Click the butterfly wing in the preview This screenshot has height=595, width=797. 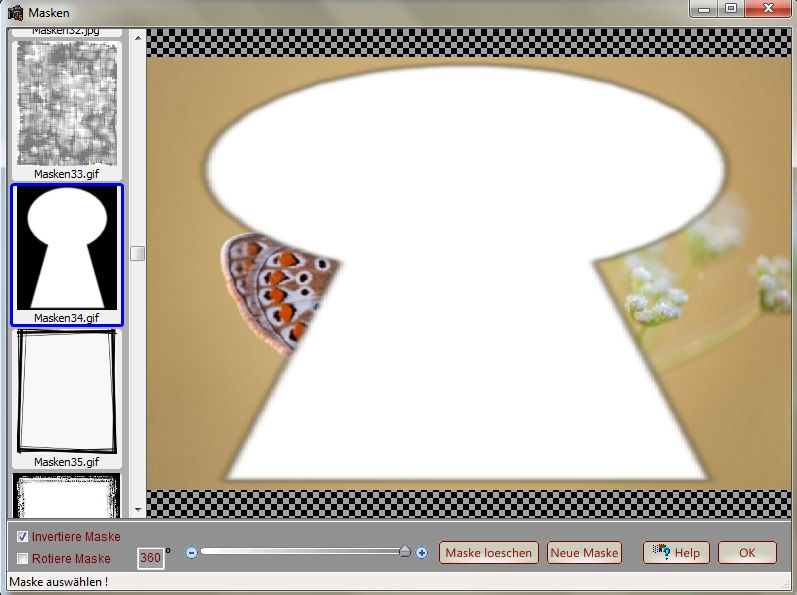[x=275, y=290]
